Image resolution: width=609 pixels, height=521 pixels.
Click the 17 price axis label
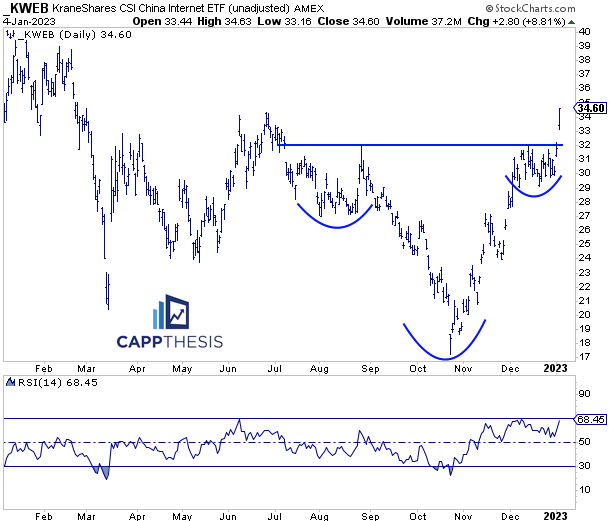tap(584, 357)
